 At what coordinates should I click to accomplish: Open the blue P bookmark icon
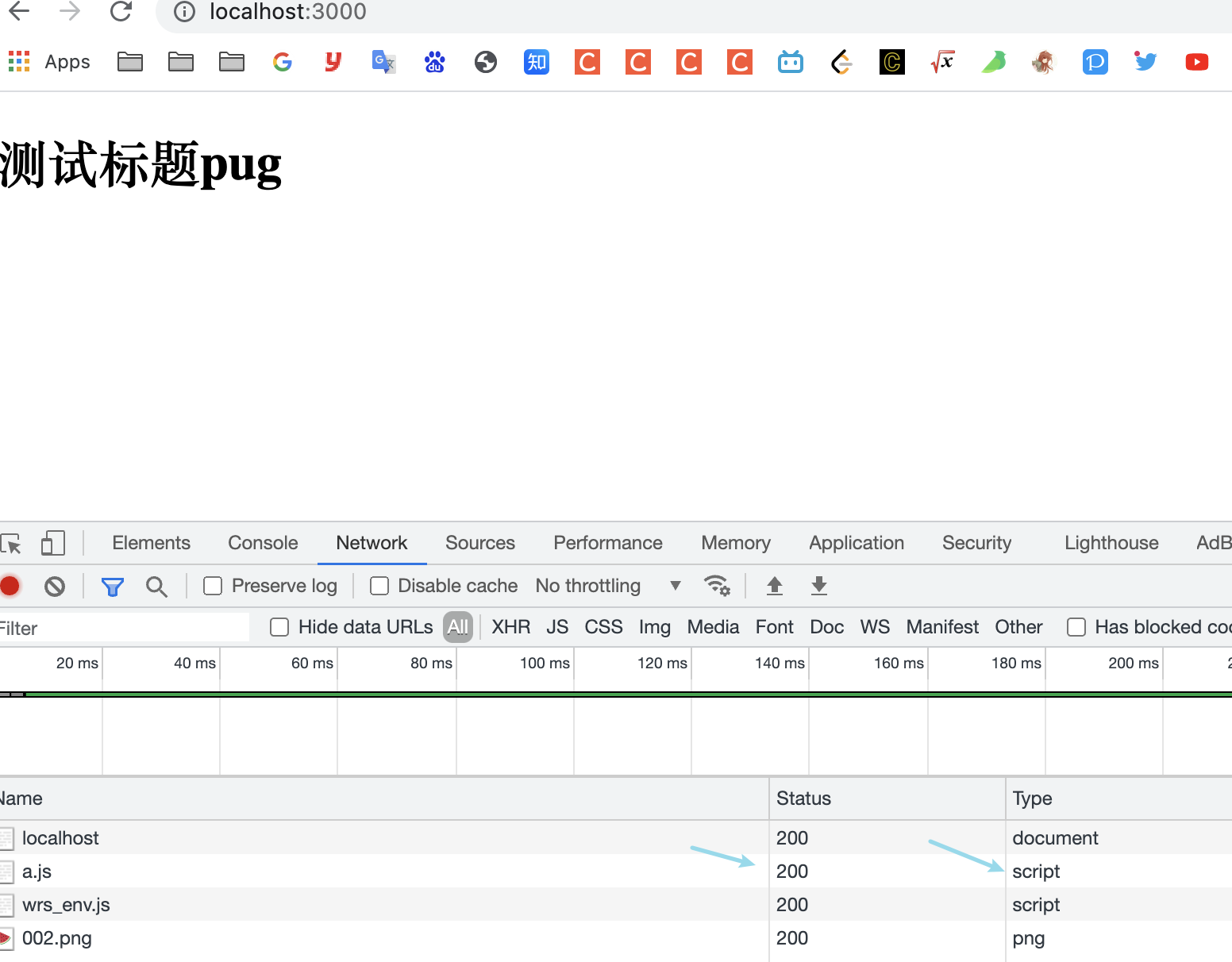[x=1095, y=61]
